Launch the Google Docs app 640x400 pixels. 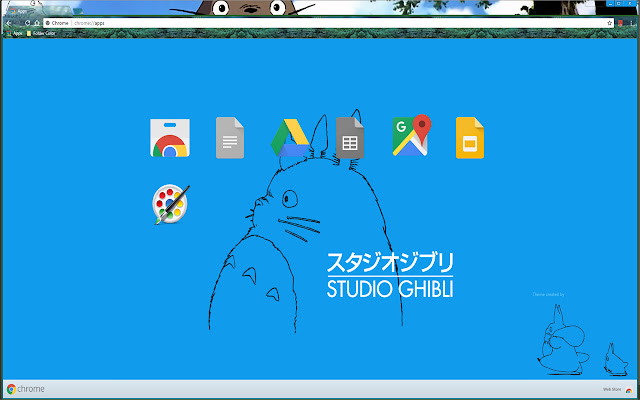pos(230,138)
